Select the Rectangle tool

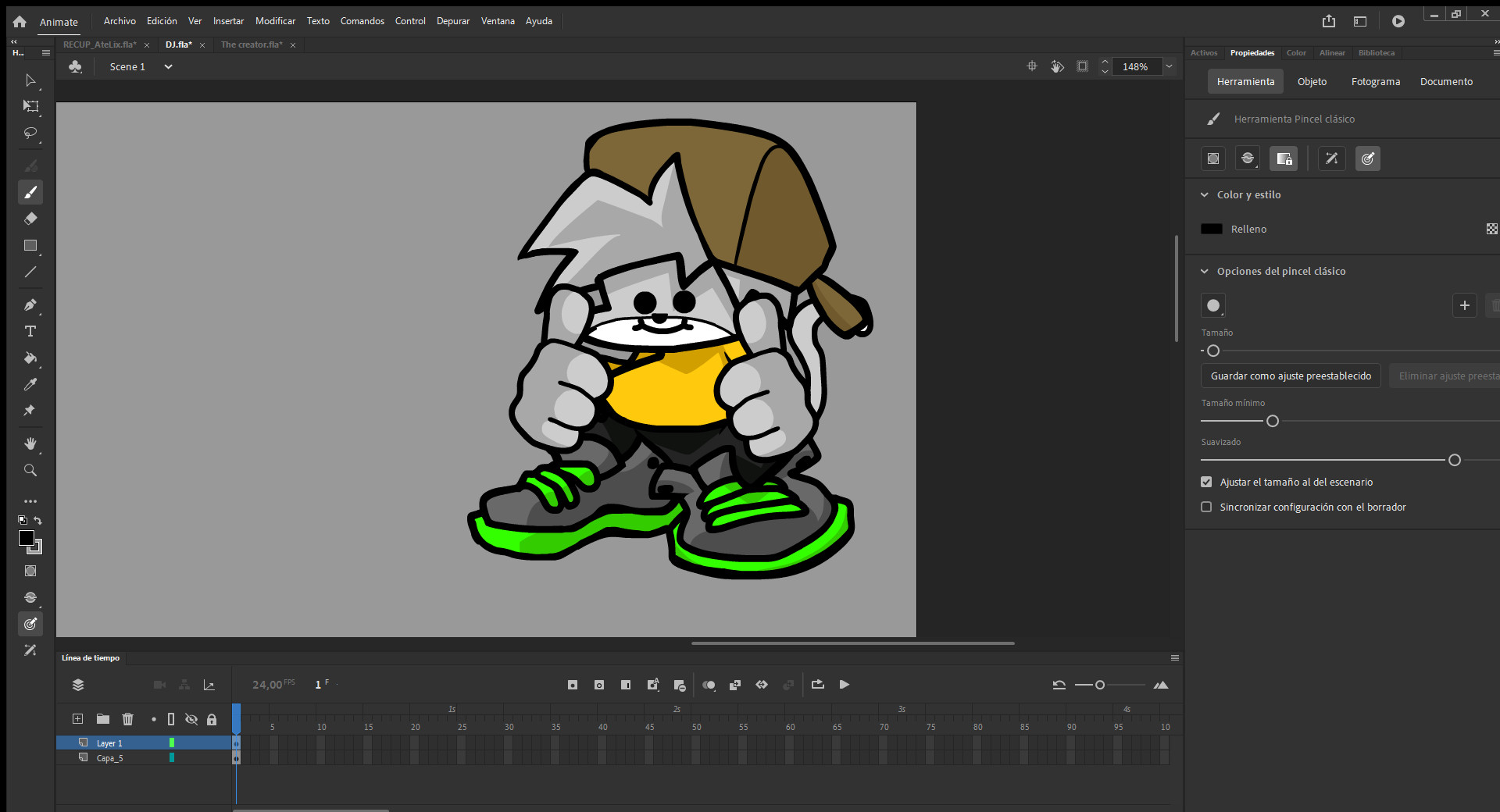[x=30, y=245]
